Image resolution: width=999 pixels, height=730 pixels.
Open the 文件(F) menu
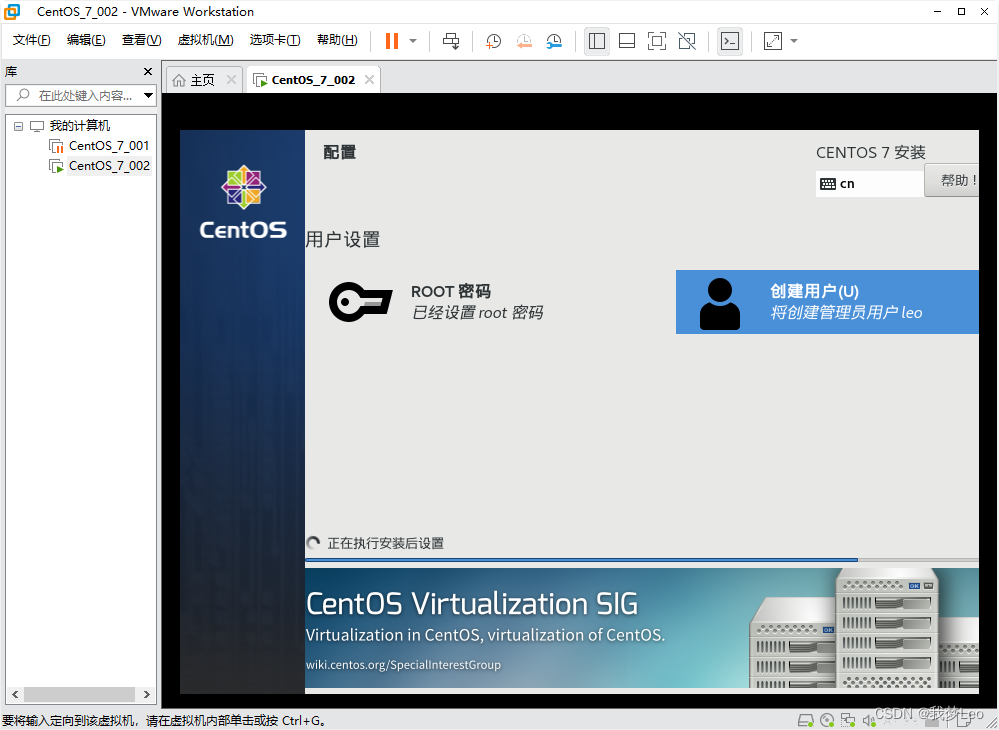pyautogui.click(x=31, y=40)
